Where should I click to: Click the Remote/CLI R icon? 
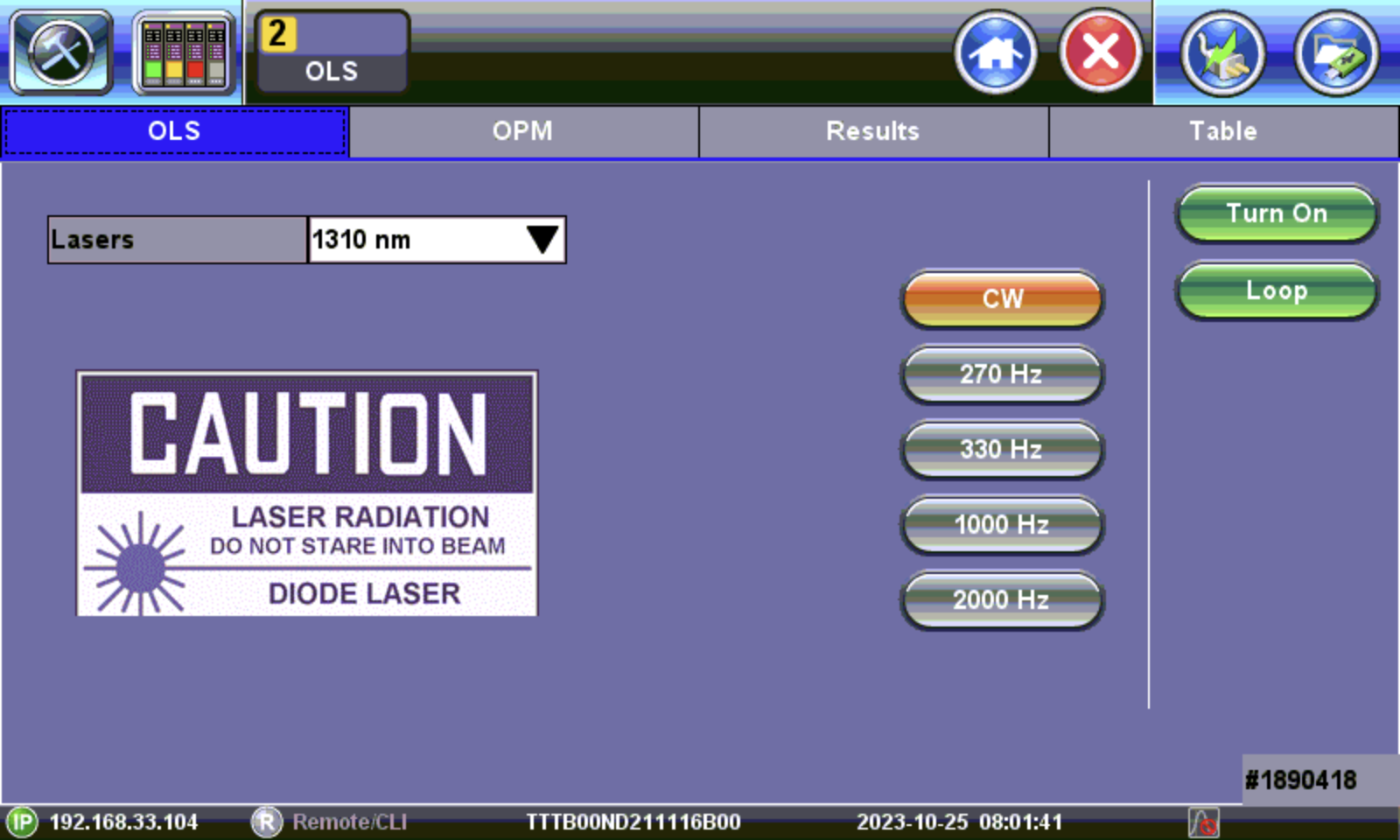[266, 822]
